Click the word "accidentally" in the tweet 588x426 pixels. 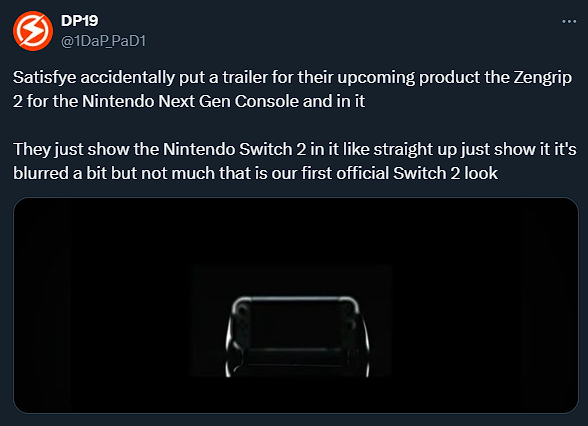(128, 78)
